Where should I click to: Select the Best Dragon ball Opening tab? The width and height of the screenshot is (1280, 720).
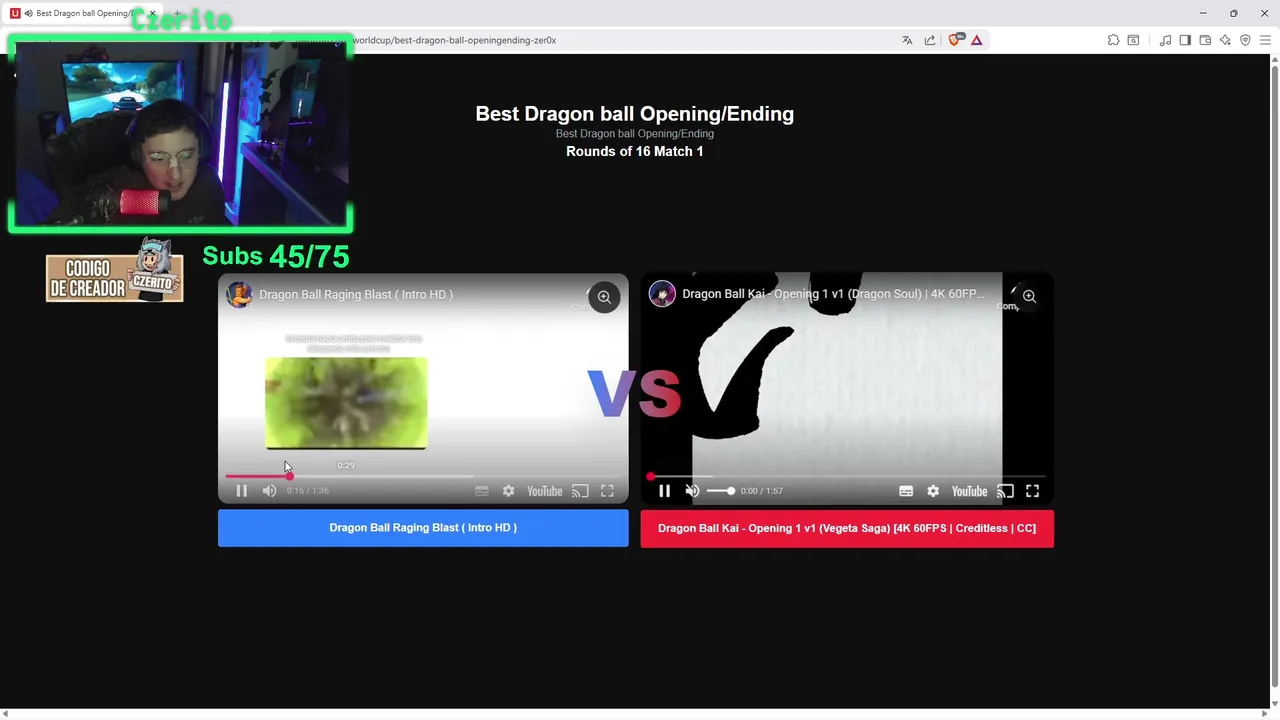pyautogui.click(x=82, y=13)
